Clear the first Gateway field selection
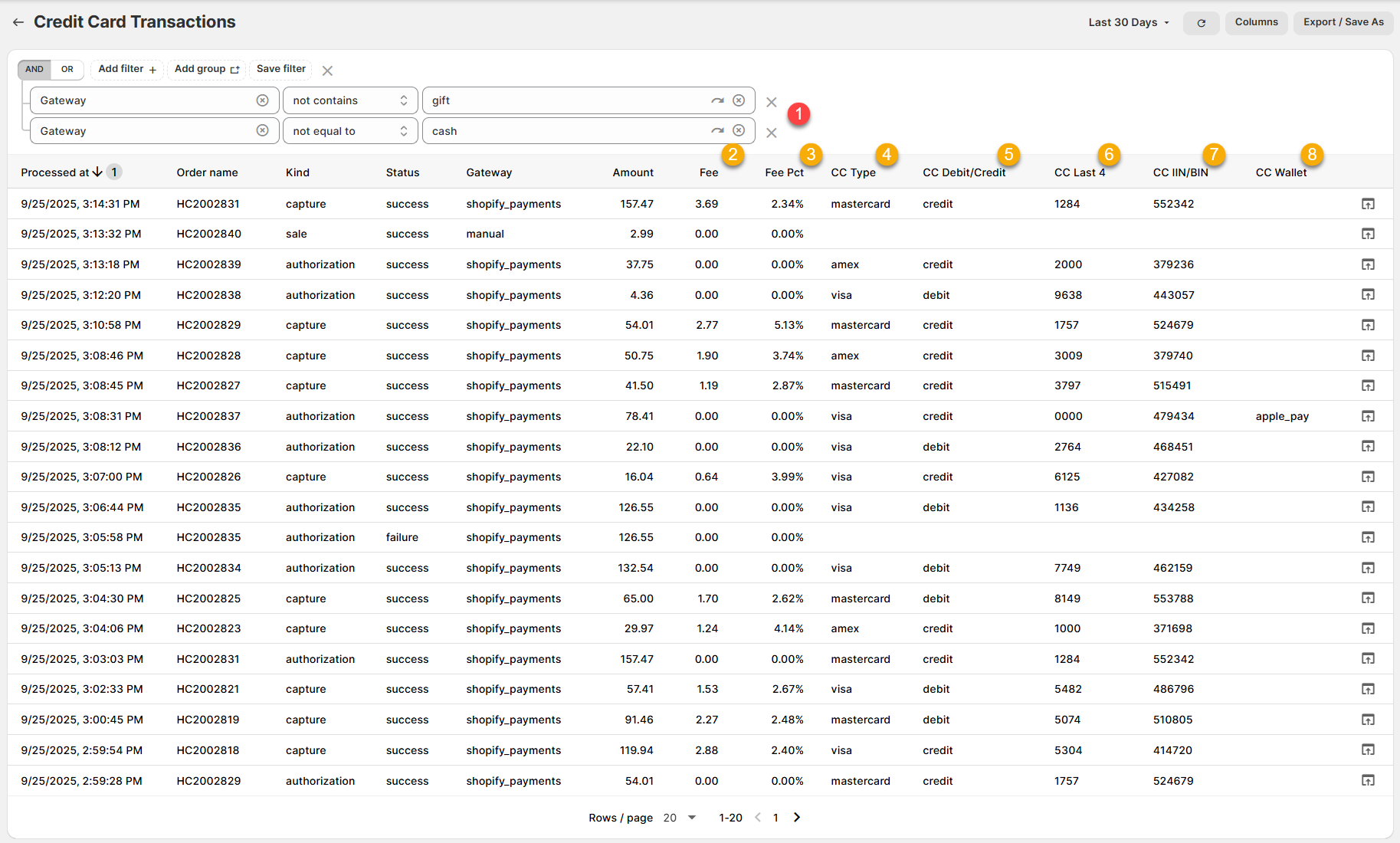Image resolution: width=1400 pixels, height=843 pixels. click(x=262, y=100)
